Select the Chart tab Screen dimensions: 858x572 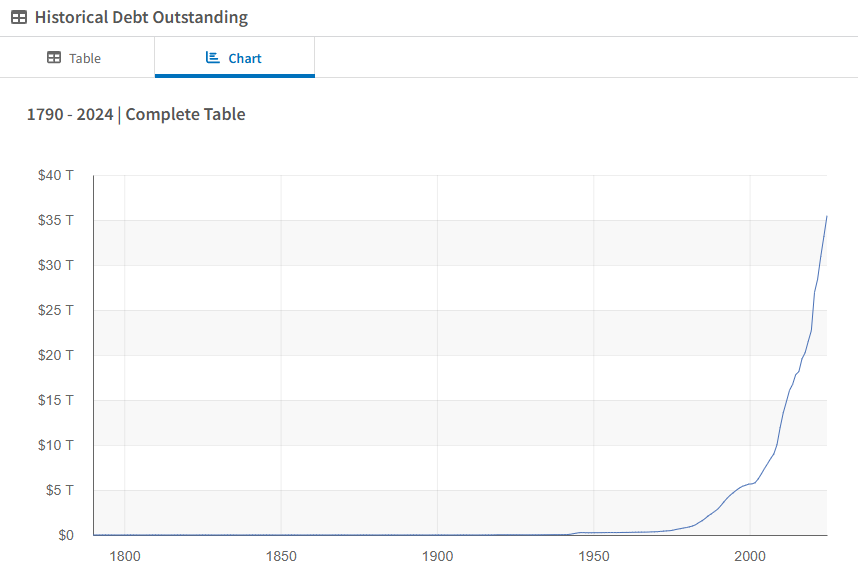234,58
